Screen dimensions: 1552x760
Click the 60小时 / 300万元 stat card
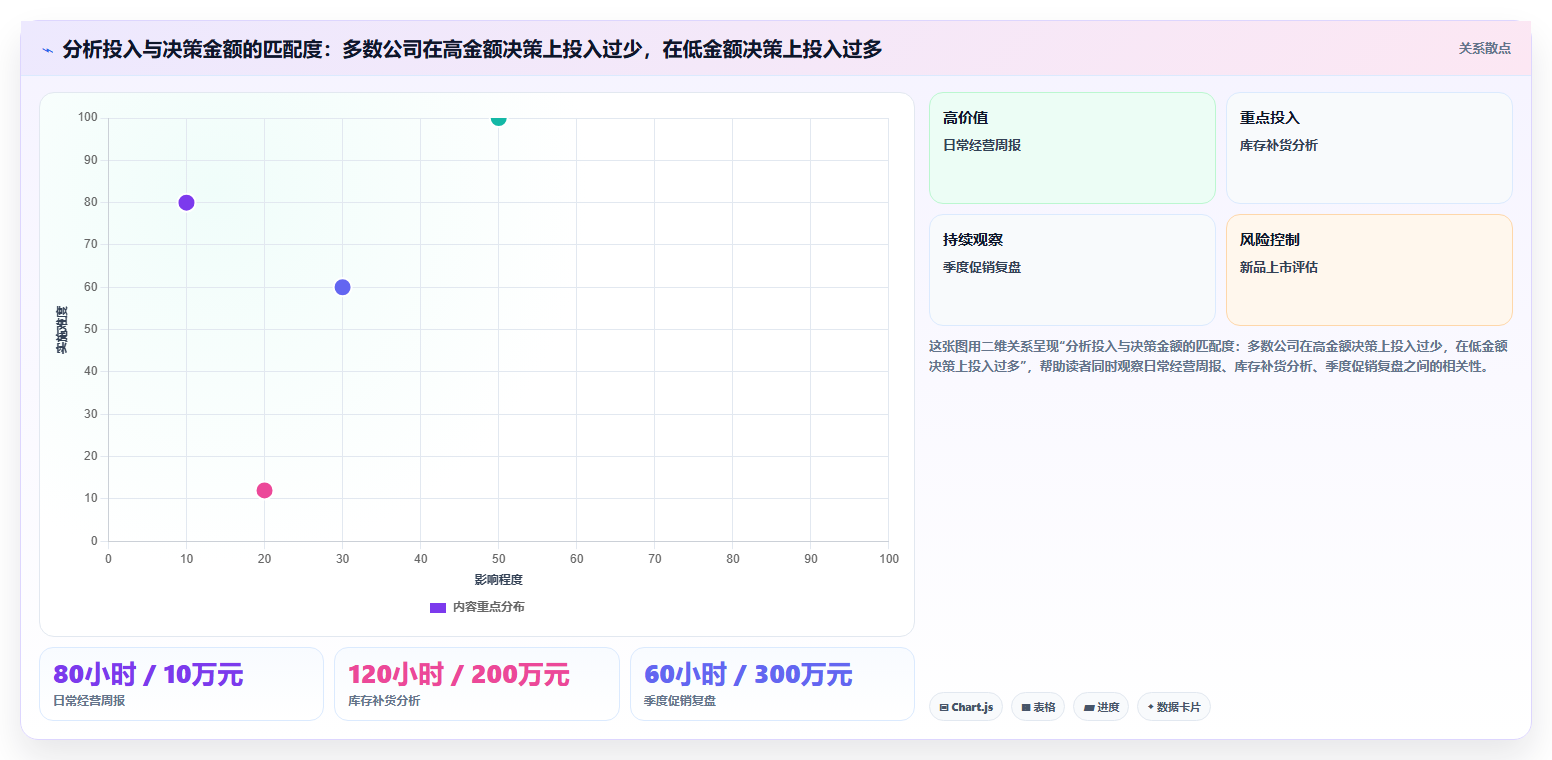(772, 684)
